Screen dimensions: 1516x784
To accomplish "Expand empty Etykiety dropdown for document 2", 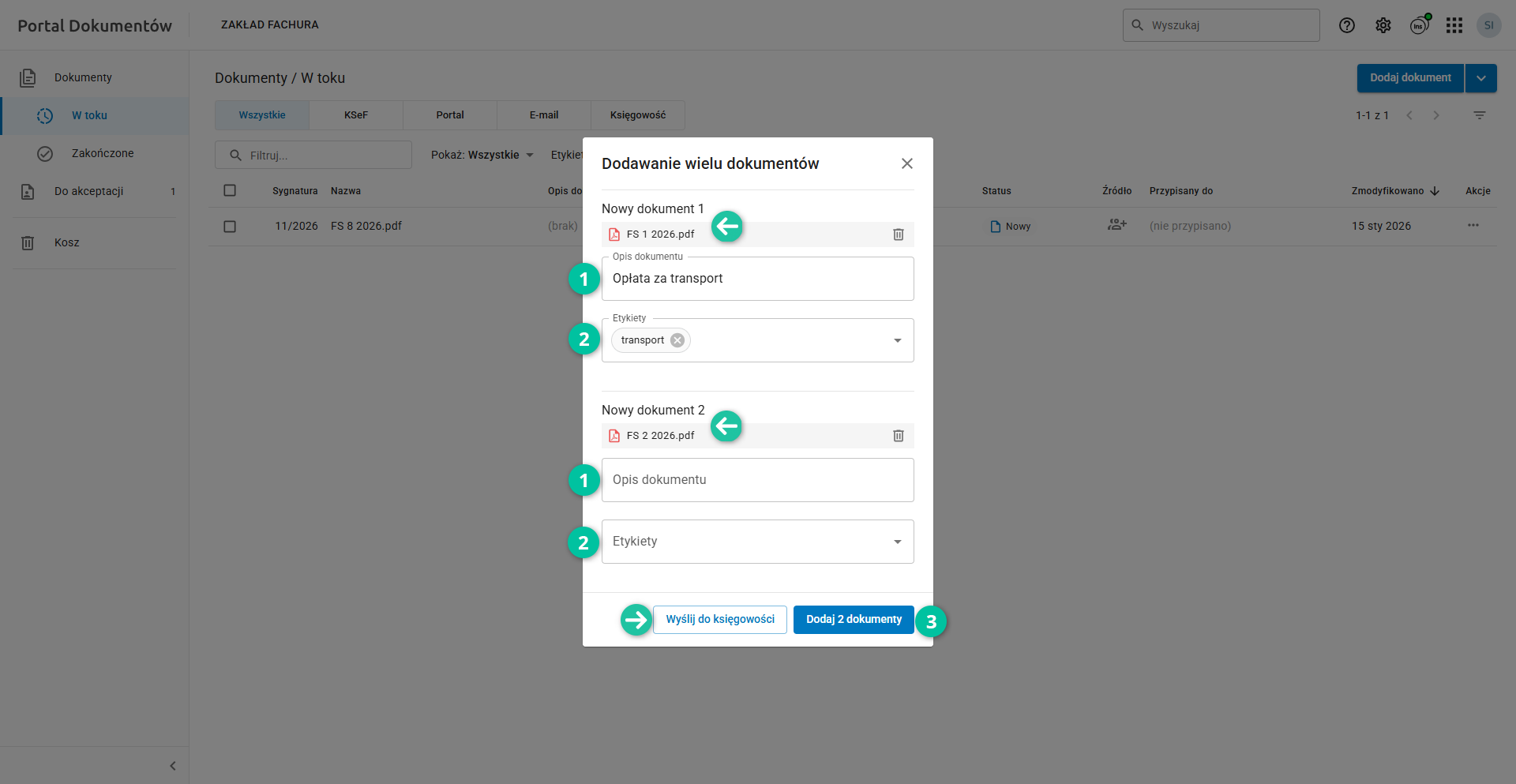I will click(897, 542).
